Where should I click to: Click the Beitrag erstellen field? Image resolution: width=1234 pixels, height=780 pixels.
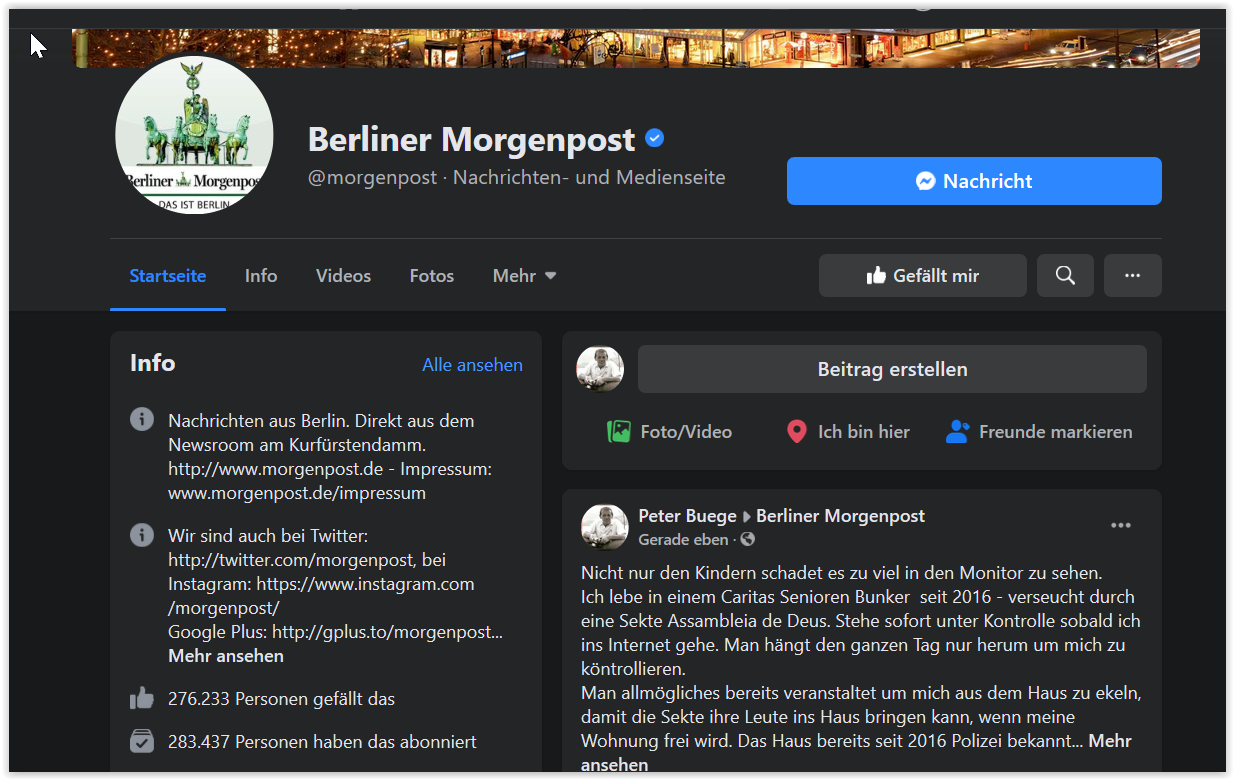click(892, 369)
